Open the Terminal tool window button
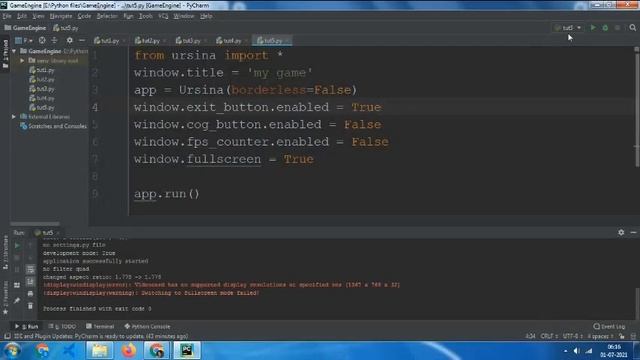 coord(100,327)
